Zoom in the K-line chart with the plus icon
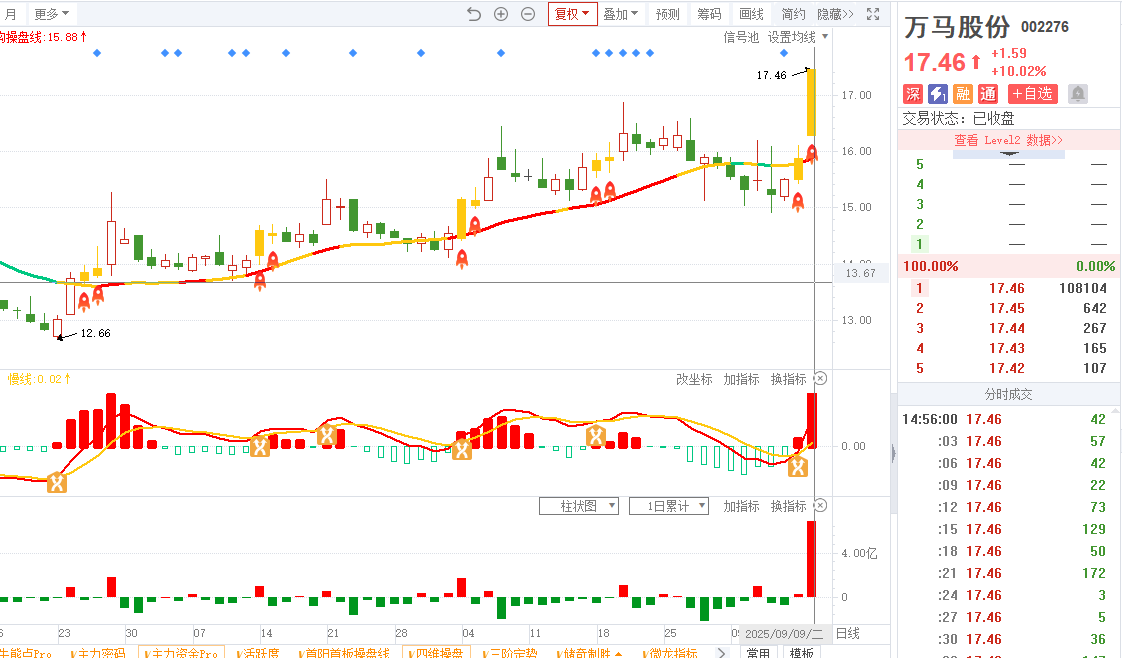The image size is (1122, 658). pos(501,14)
